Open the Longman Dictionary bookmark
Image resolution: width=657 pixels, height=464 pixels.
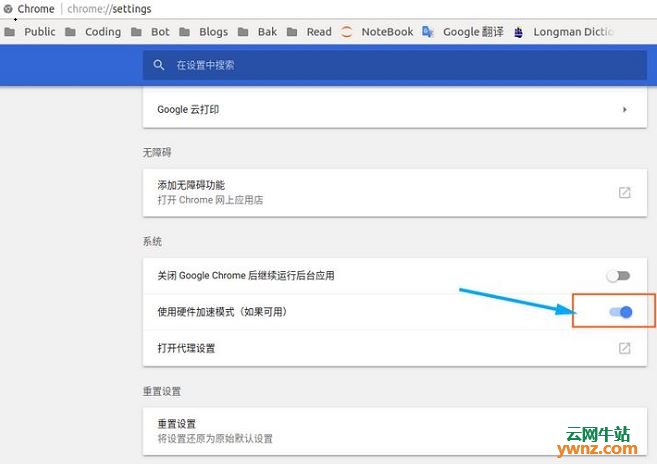[564, 32]
